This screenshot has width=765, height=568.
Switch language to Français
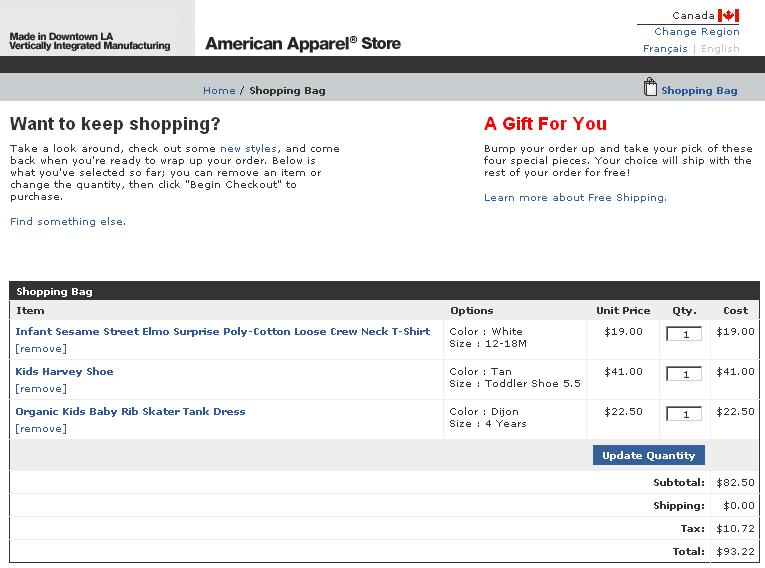click(x=665, y=49)
